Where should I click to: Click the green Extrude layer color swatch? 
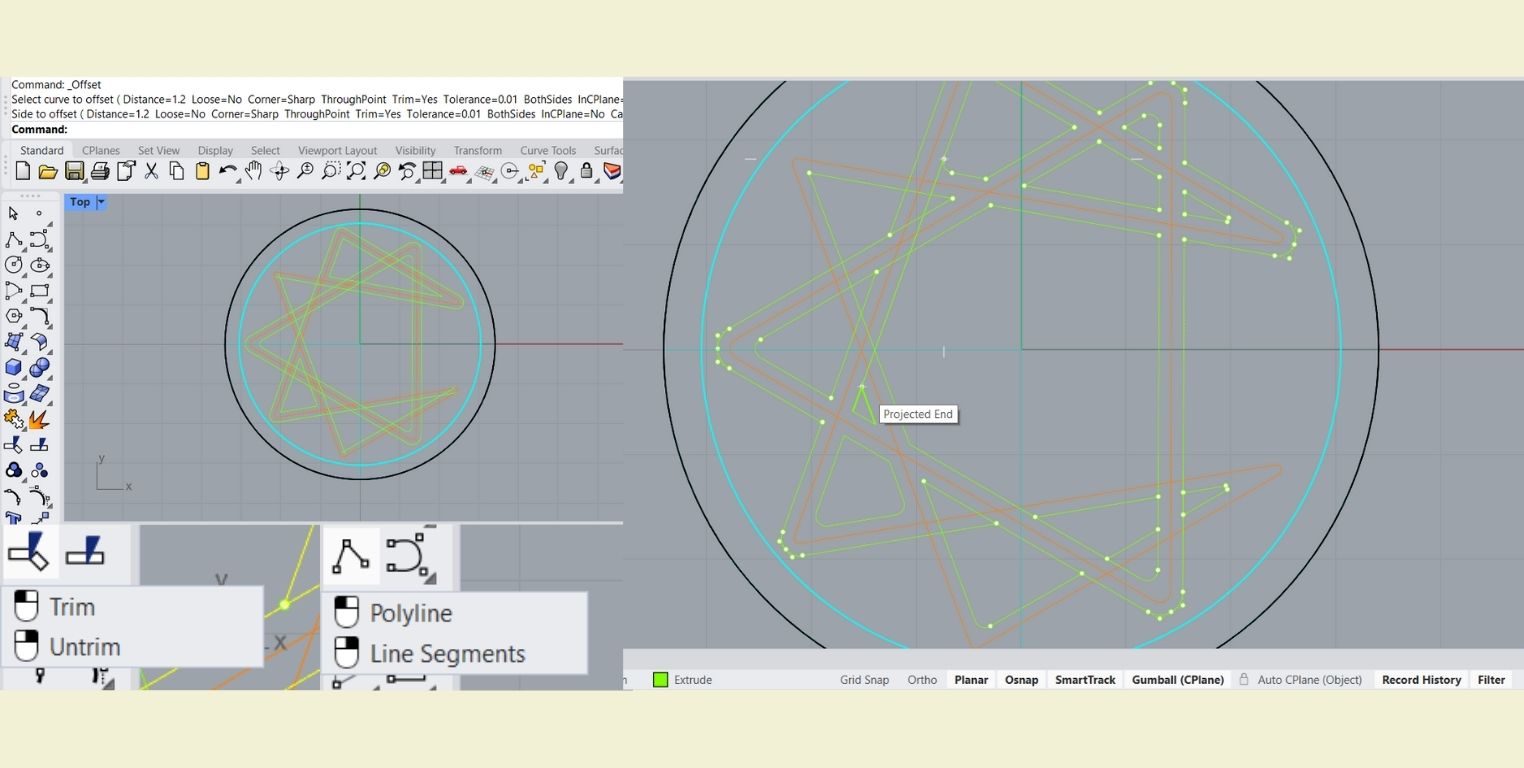coord(660,680)
